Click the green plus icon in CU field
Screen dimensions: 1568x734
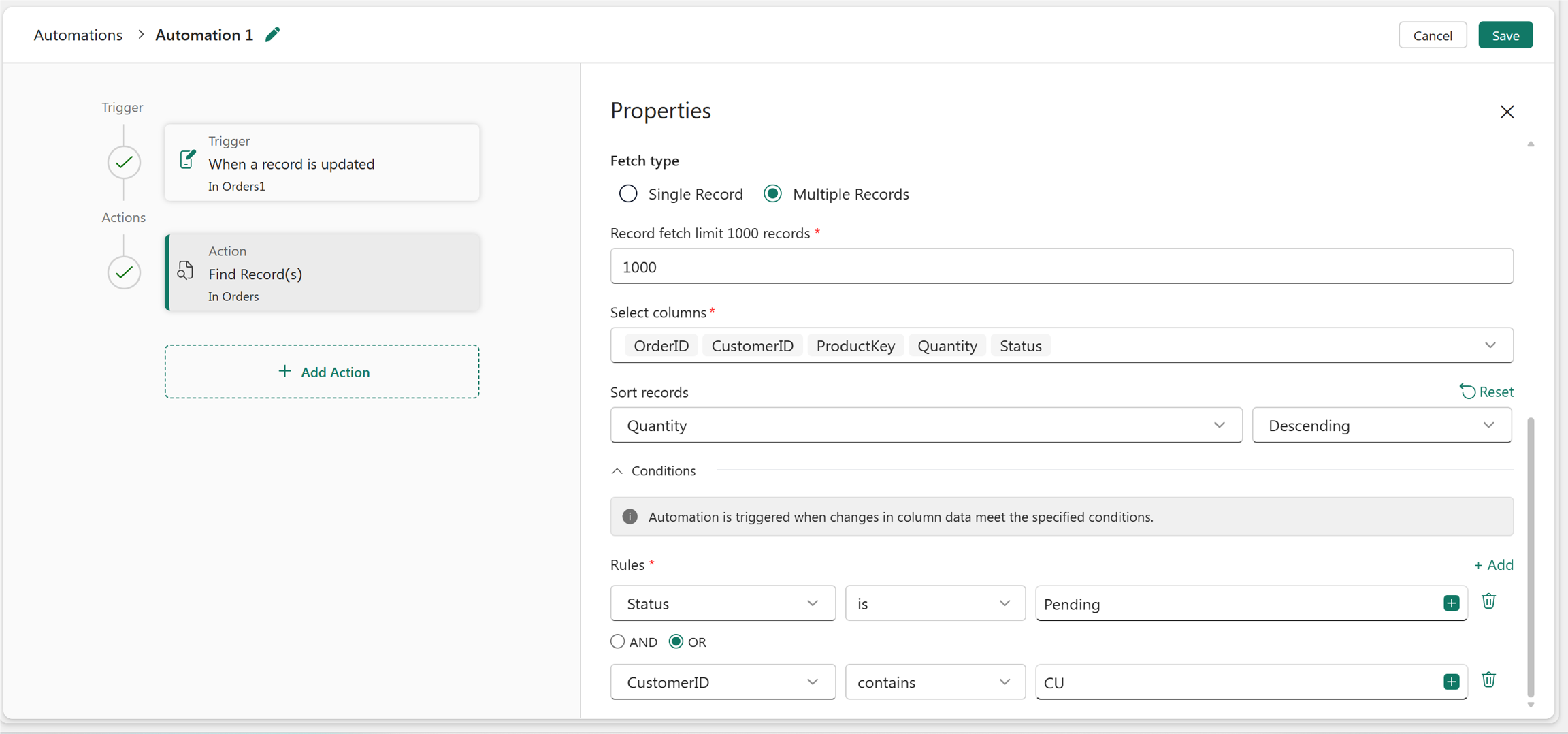(1451, 682)
